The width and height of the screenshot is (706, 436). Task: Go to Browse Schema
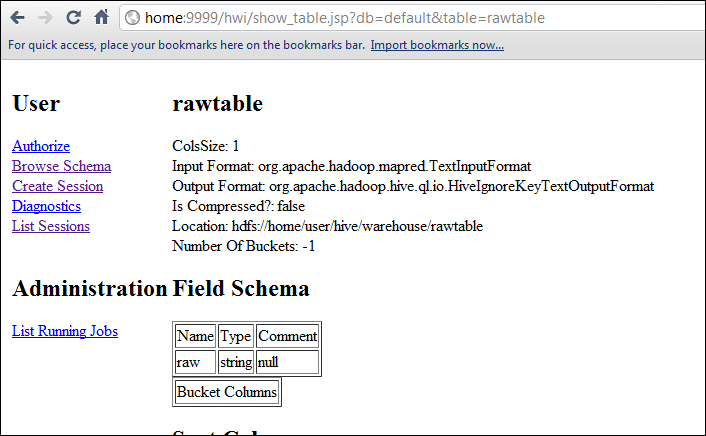click(x=61, y=166)
